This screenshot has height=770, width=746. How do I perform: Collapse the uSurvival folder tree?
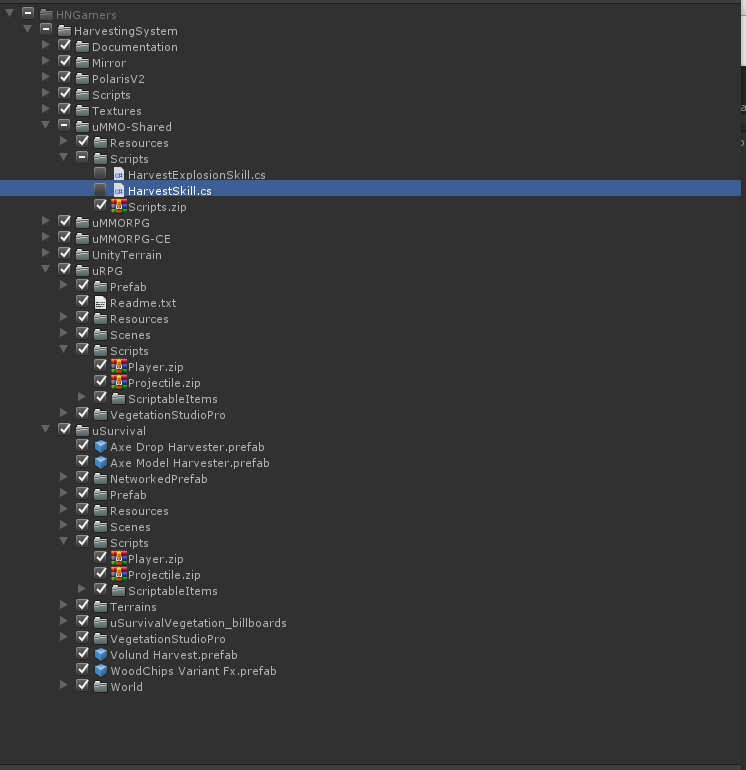pyautogui.click(x=46, y=431)
